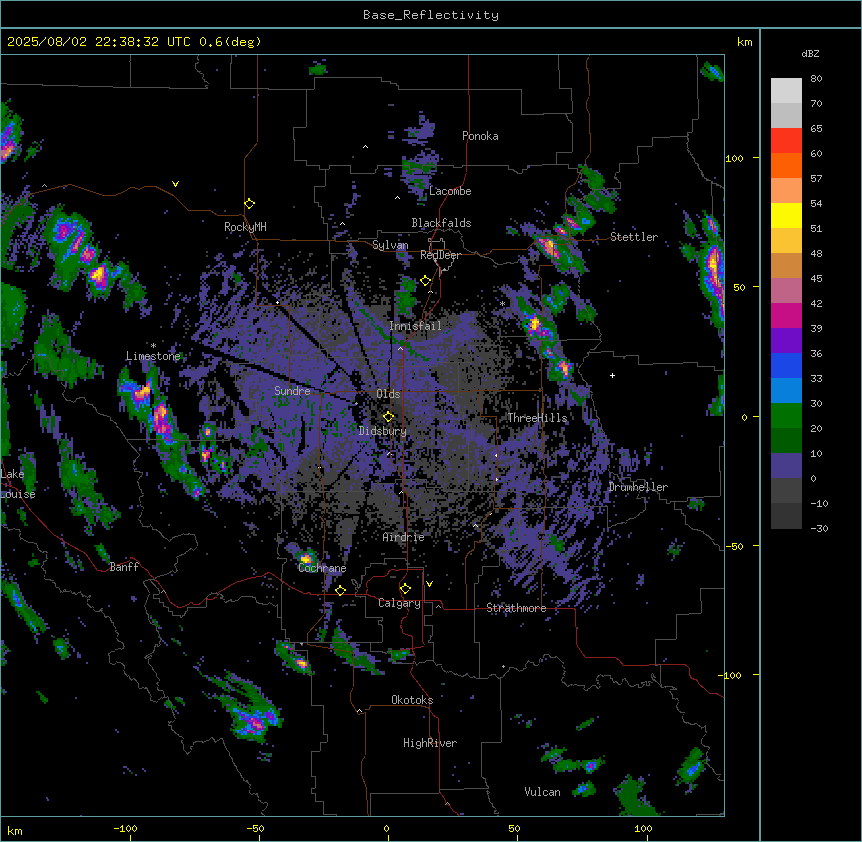Click the Olds town label

click(x=388, y=394)
